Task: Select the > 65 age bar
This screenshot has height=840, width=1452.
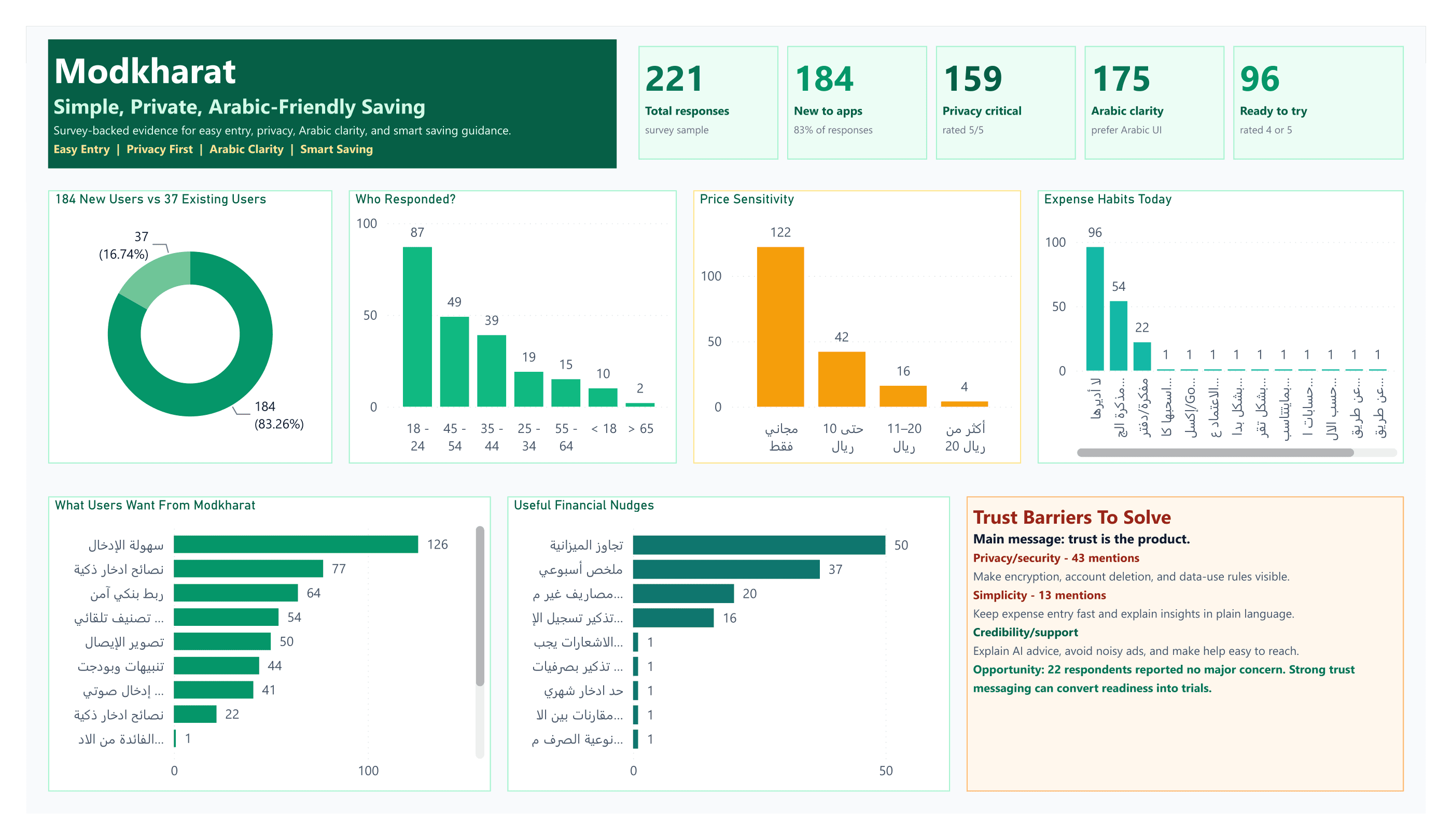Action: coord(640,405)
